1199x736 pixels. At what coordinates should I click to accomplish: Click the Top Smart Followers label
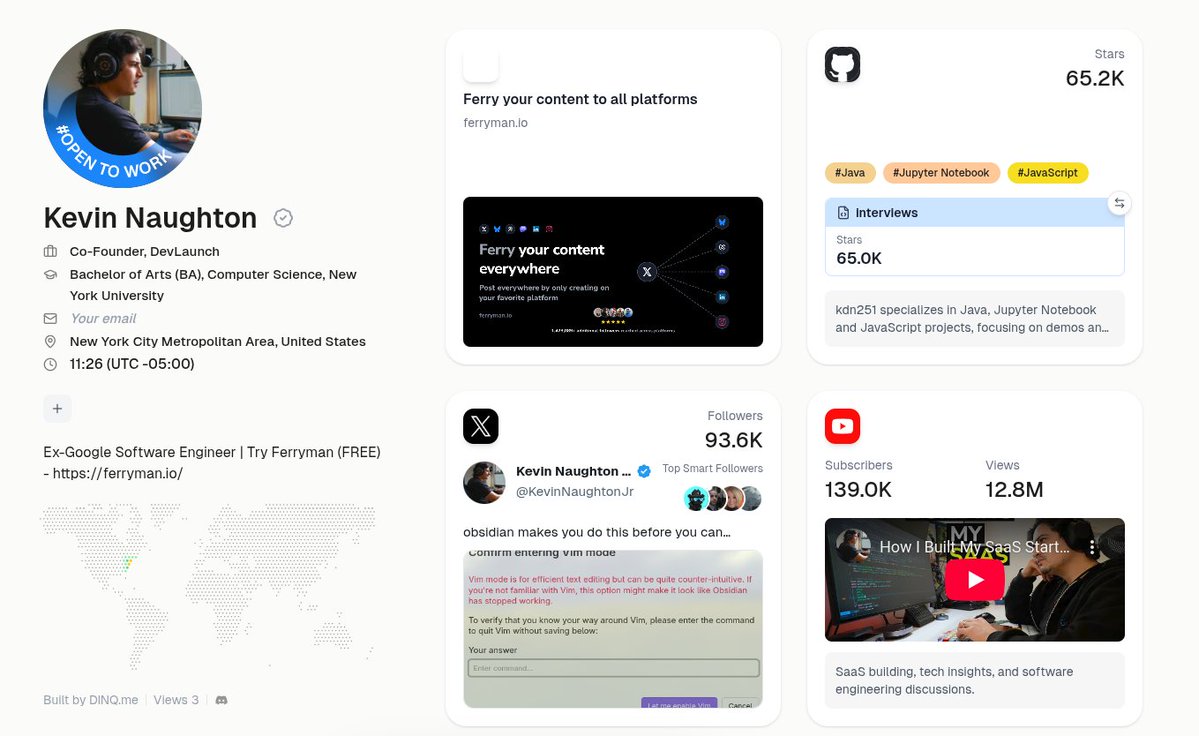(x=712, y=469)
